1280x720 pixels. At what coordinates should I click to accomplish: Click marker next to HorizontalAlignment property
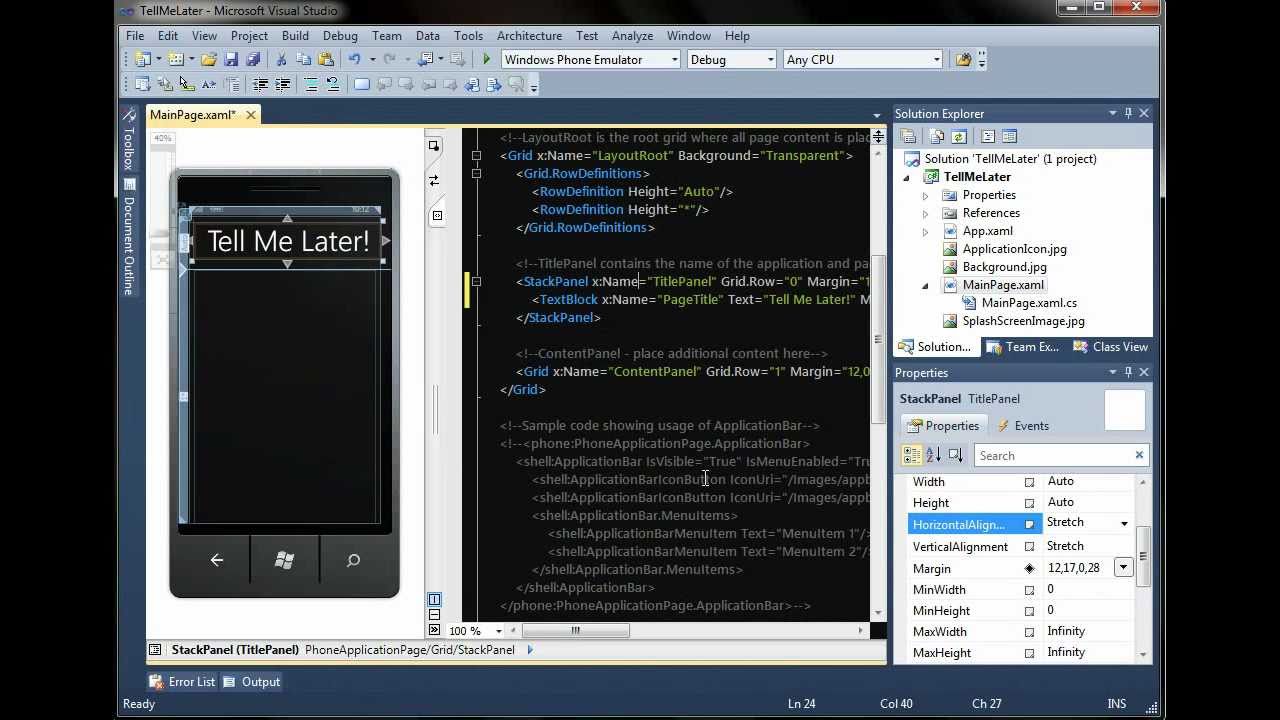(1029, 524)
